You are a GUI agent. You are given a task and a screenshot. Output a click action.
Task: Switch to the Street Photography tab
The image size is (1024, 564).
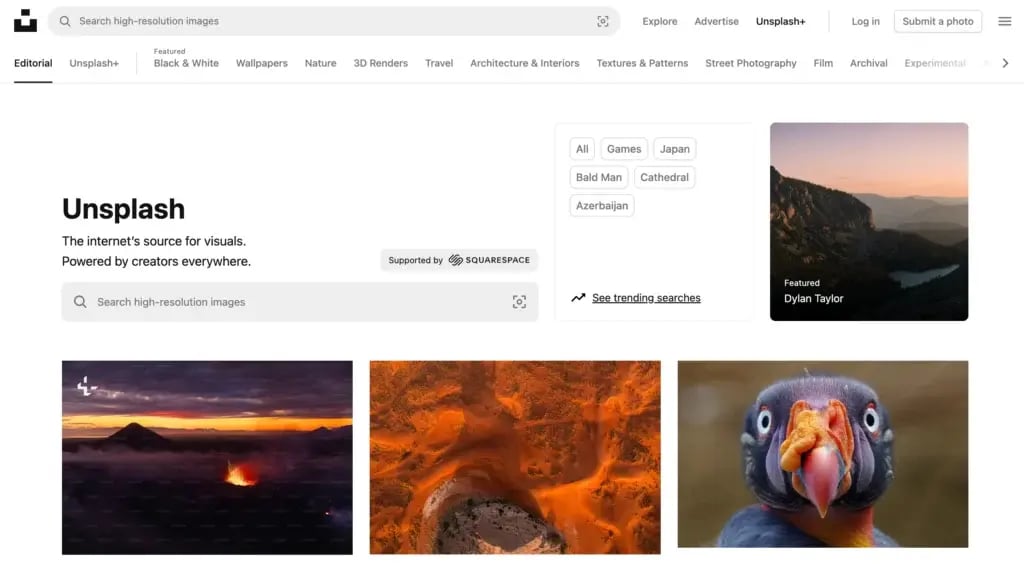click(750, 63)
